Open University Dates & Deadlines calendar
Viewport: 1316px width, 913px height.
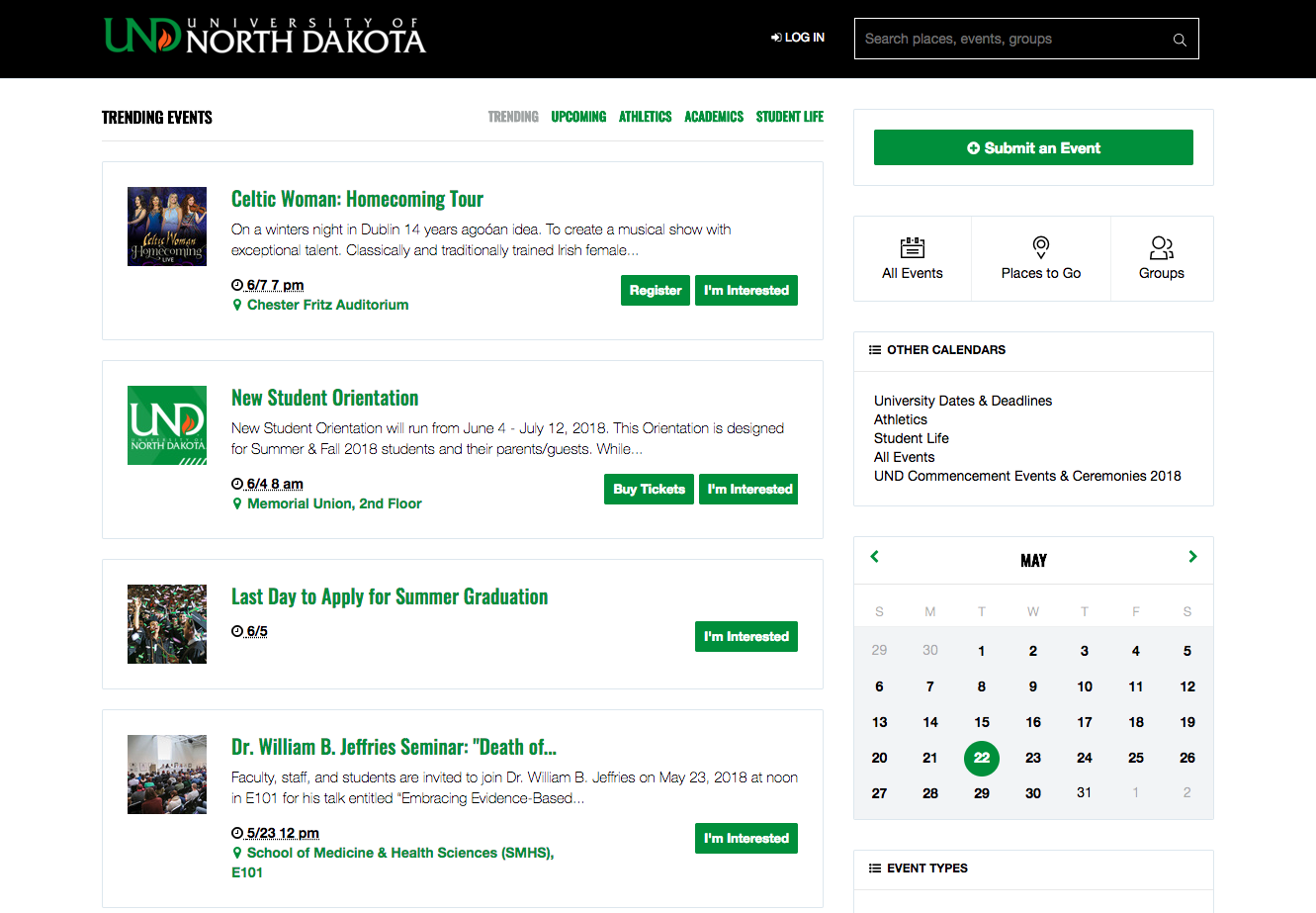tap(963, 401)
